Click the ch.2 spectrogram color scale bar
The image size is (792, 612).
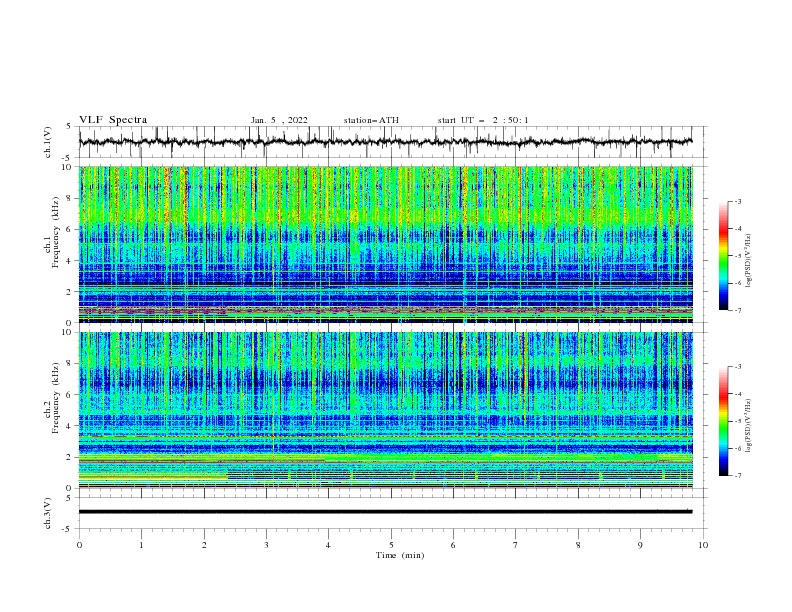(x=723, y=421)
